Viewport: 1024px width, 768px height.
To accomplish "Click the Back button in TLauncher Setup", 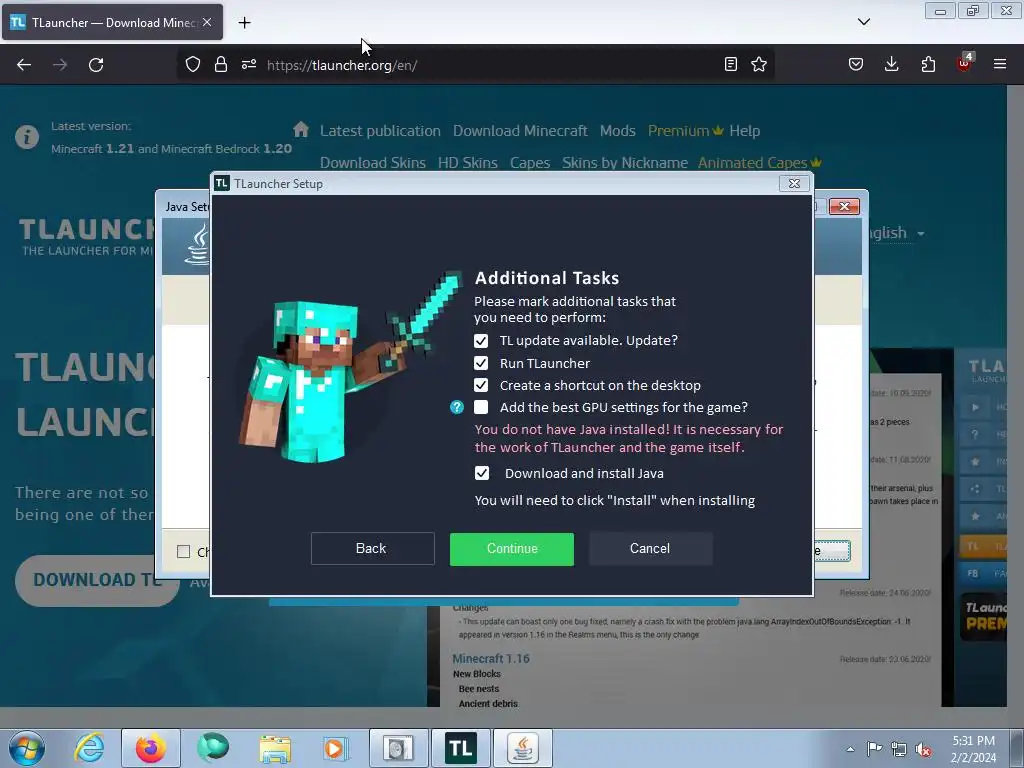I will (372, 549).
